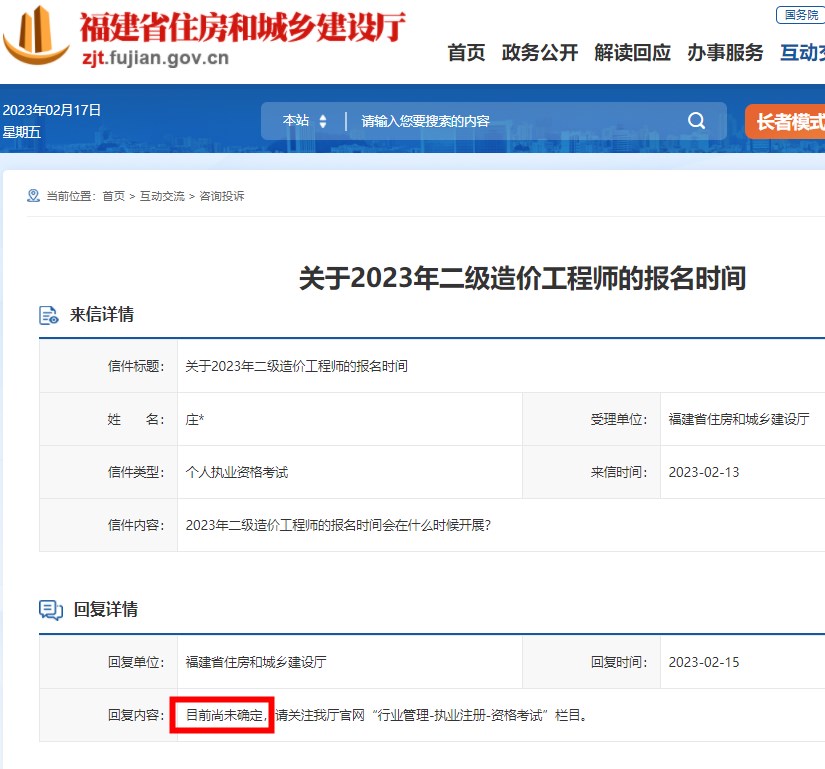825x769 pixels.
Task: Click the zjt.fujian.gov.cn site address text
Action: (154, 58)
